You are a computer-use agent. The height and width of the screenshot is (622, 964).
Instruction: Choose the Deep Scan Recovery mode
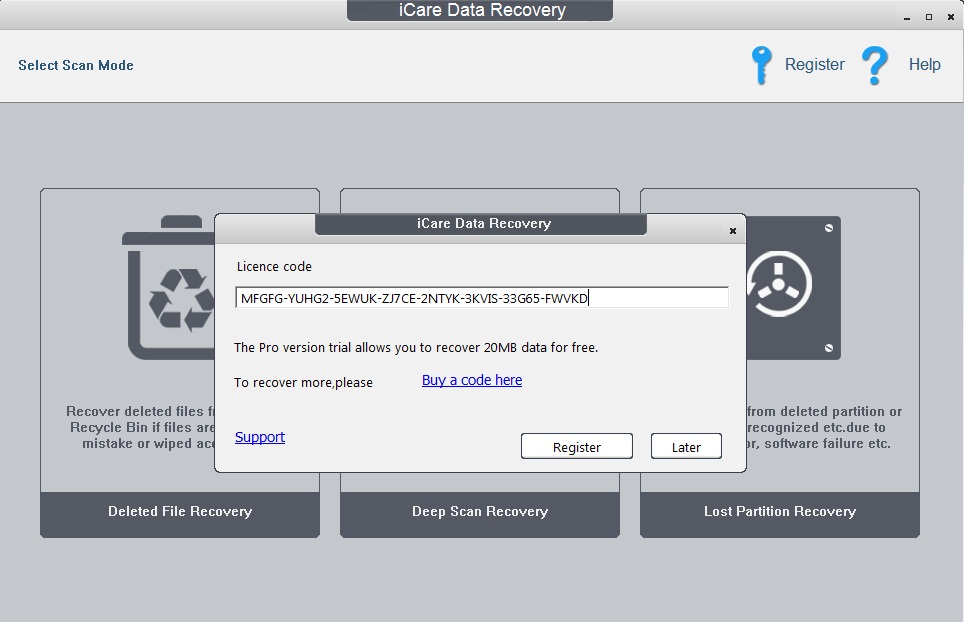479,511
